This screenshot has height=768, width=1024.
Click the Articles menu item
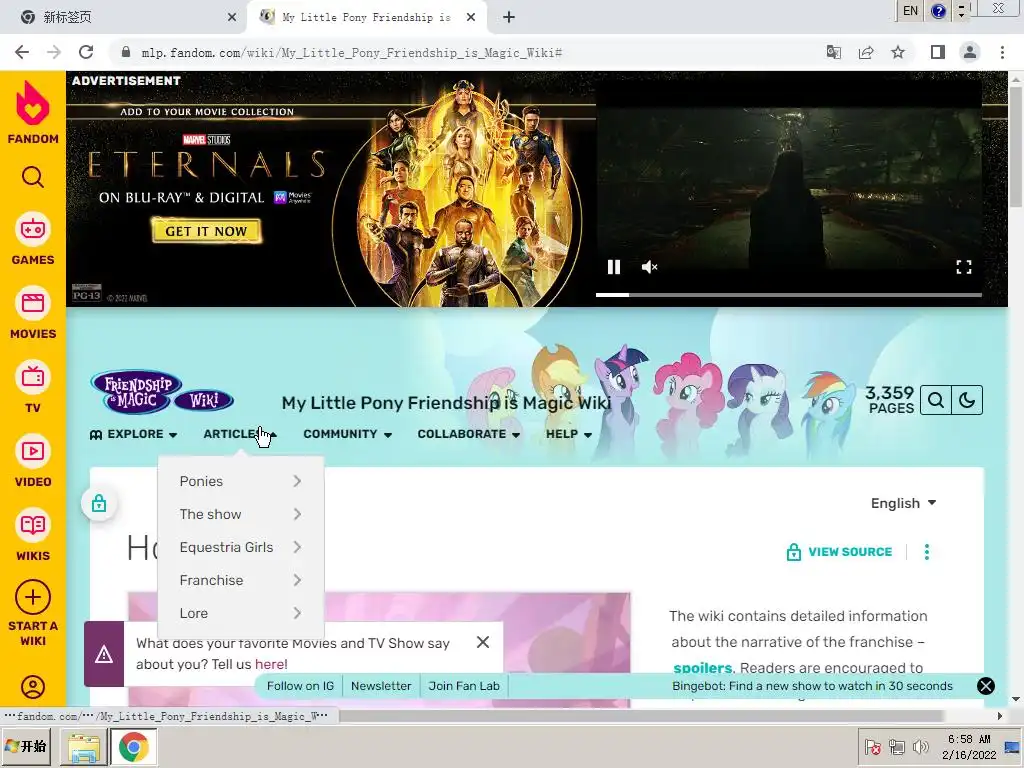coord(240,434)
